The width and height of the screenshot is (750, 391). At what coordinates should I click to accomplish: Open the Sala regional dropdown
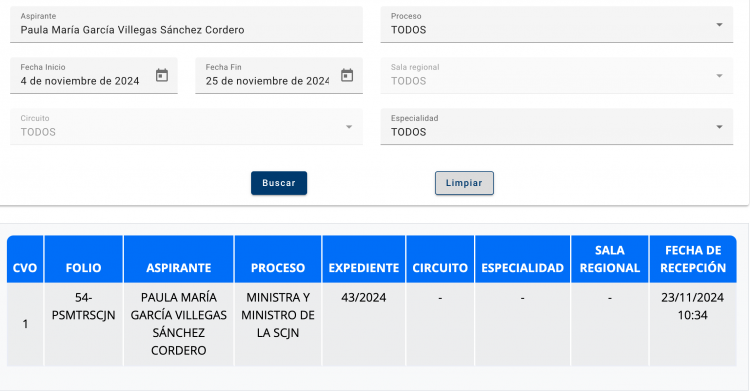pyautogui.click(x=556, y=76)
